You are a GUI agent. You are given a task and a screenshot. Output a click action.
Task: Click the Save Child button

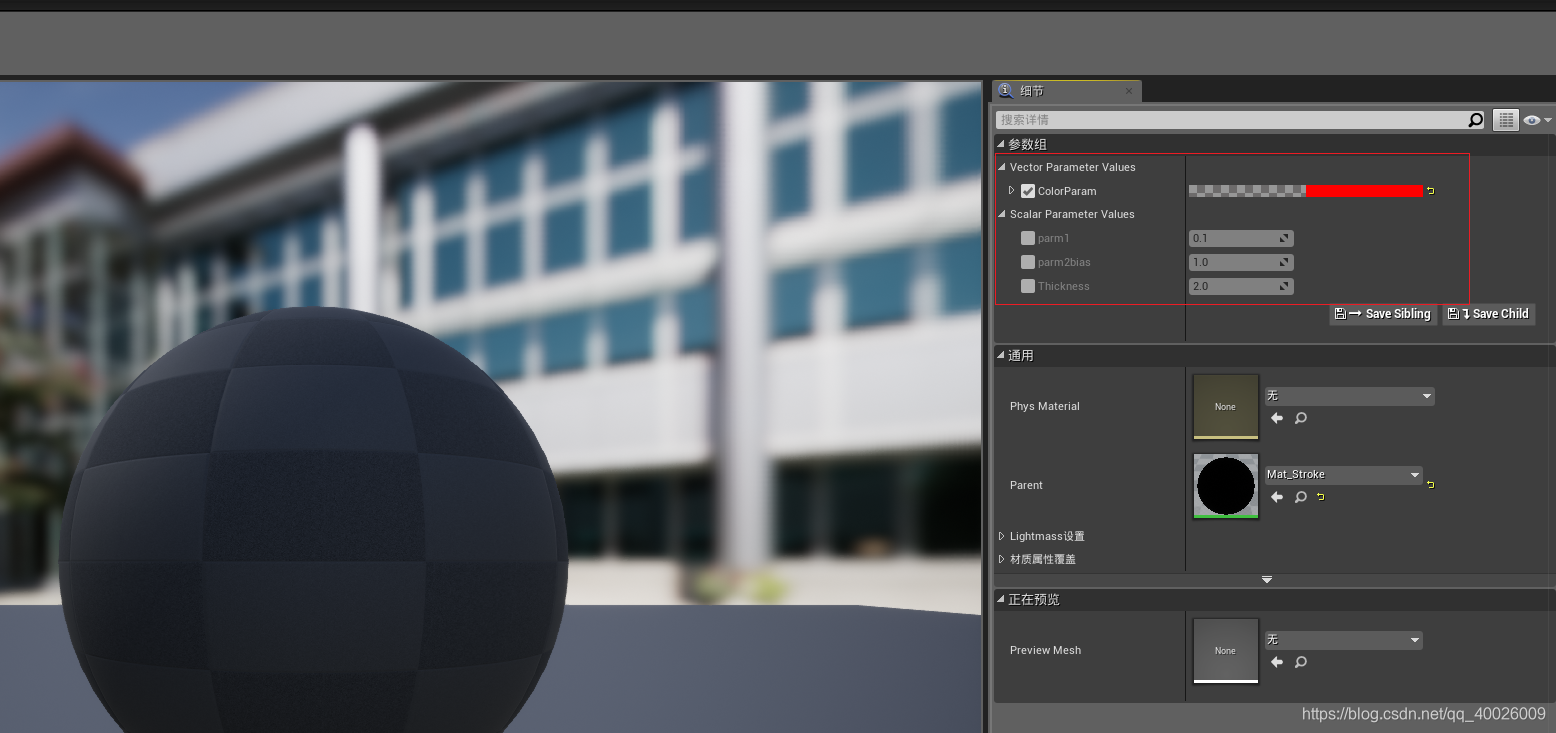click(x=1488, y=314)
